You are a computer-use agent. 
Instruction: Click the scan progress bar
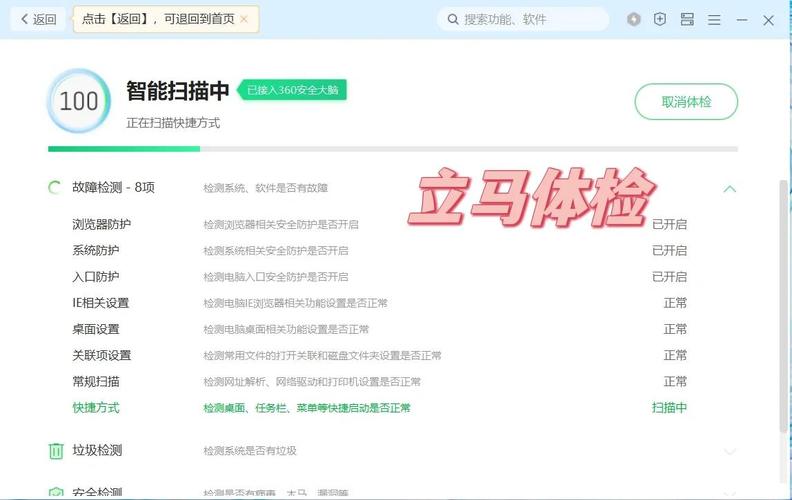pos(392,149)
